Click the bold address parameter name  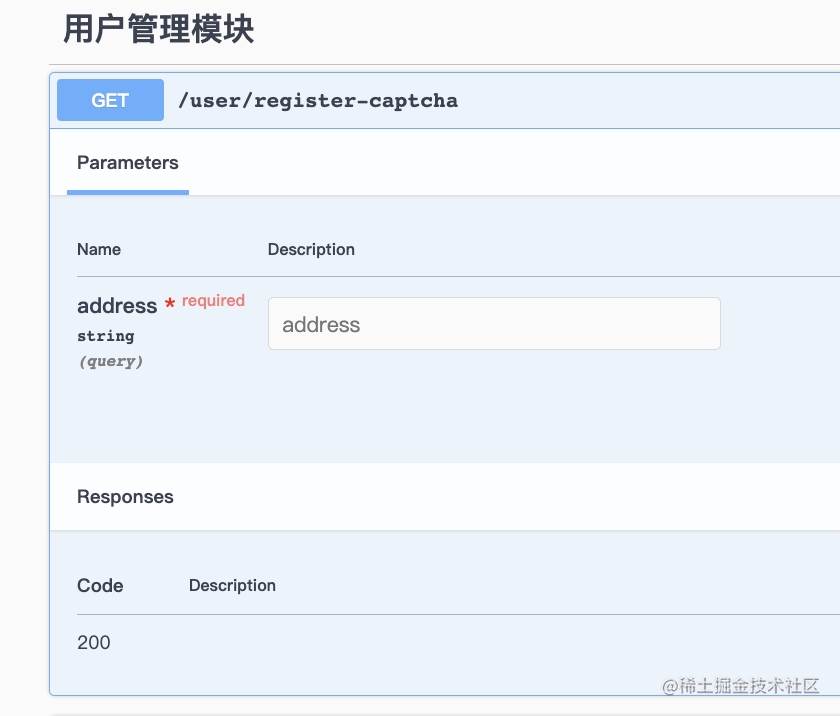click(117, 306)
